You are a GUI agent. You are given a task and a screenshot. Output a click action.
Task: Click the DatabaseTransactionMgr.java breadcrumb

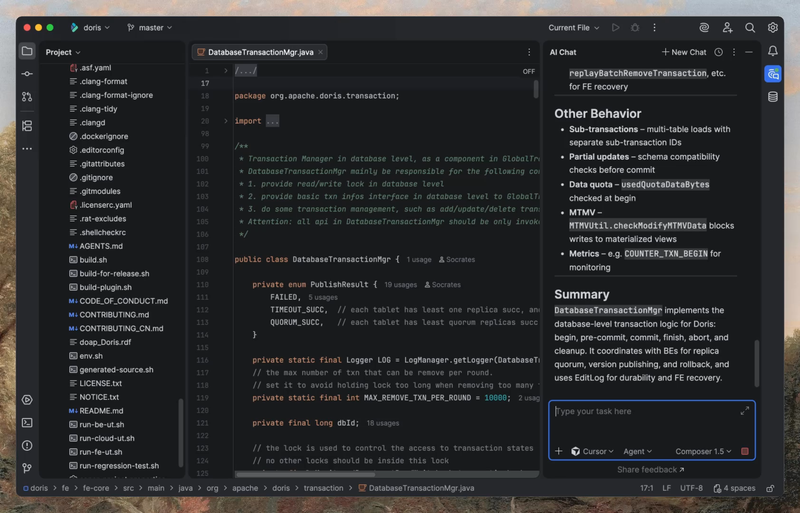[416, 488]
